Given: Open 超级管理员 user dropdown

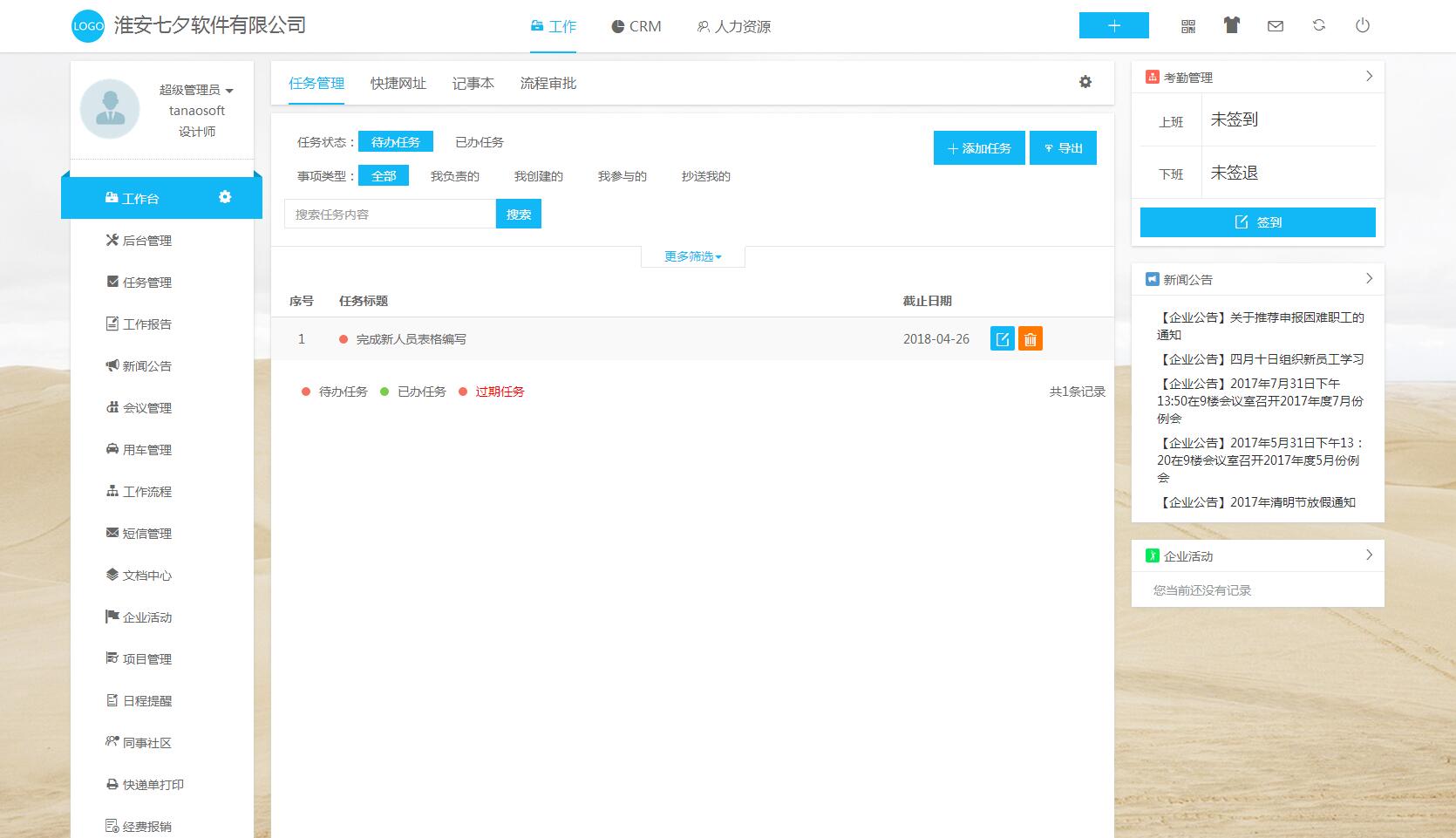Looking at the screenshot, I should (196, 90).
